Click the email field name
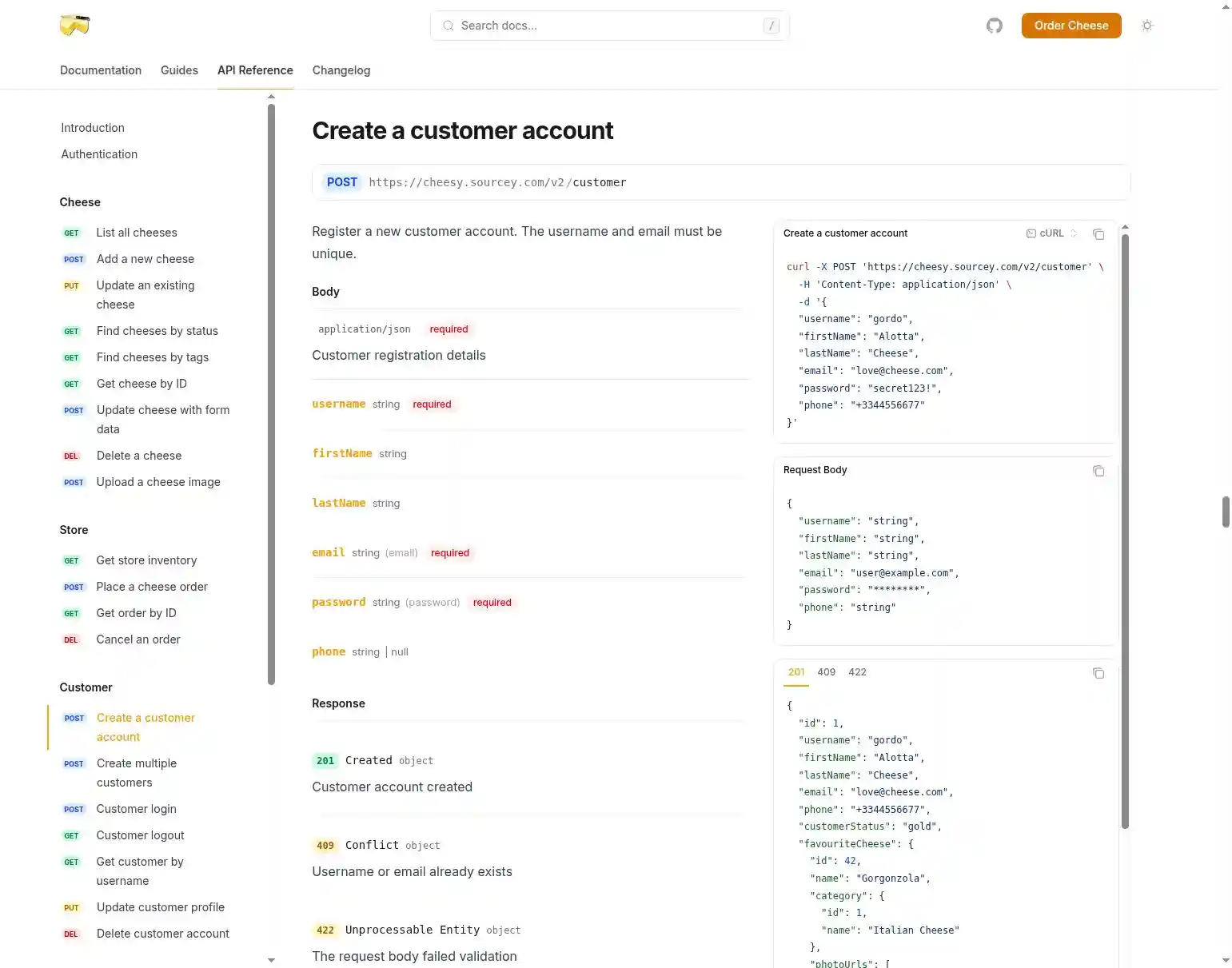1232x968 pixels. (329, 553)
